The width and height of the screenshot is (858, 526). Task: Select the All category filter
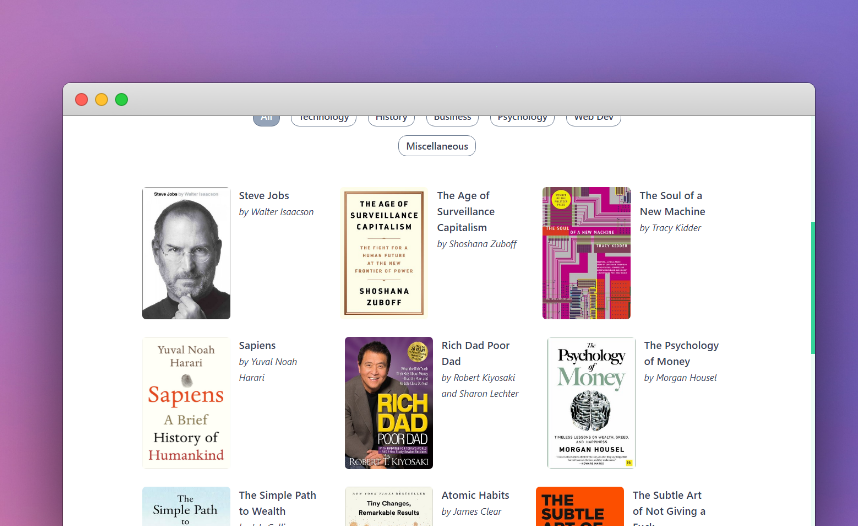(x=266, y=120)
